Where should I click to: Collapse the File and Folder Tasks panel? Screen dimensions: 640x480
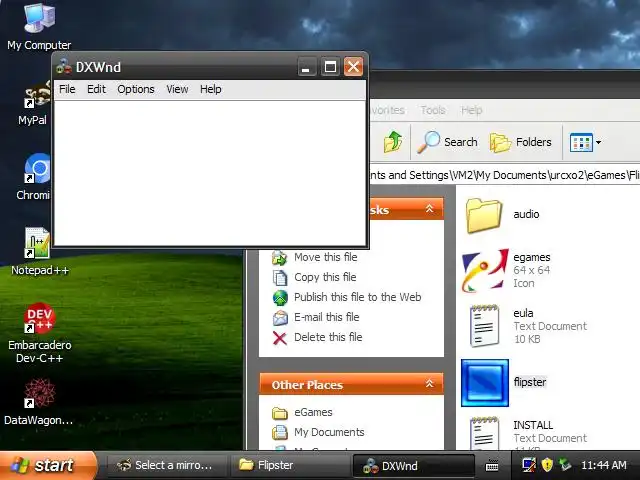(x=429, y=209)
